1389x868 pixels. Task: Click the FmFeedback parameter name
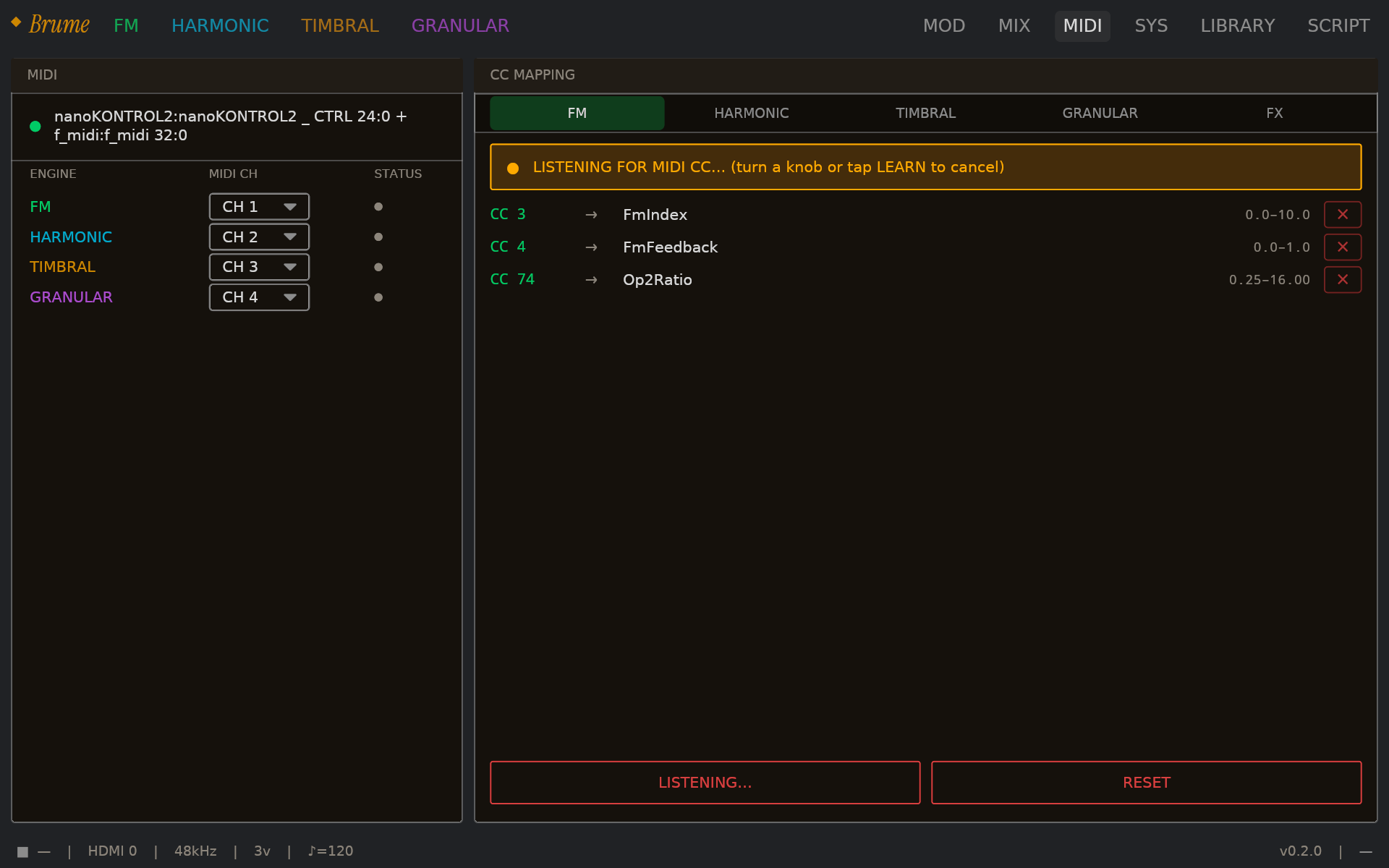(670, 247)
